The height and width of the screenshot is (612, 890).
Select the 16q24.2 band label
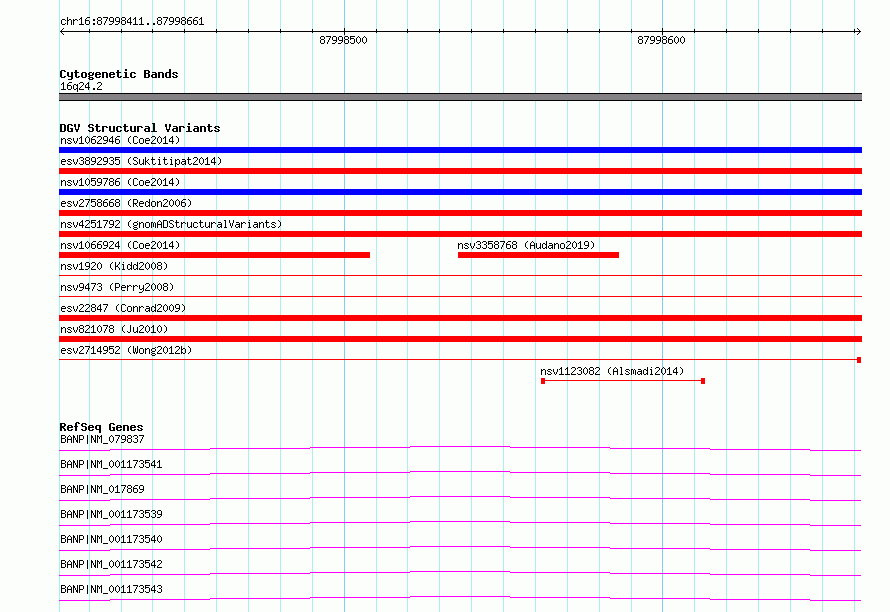[x=81, y=86]
